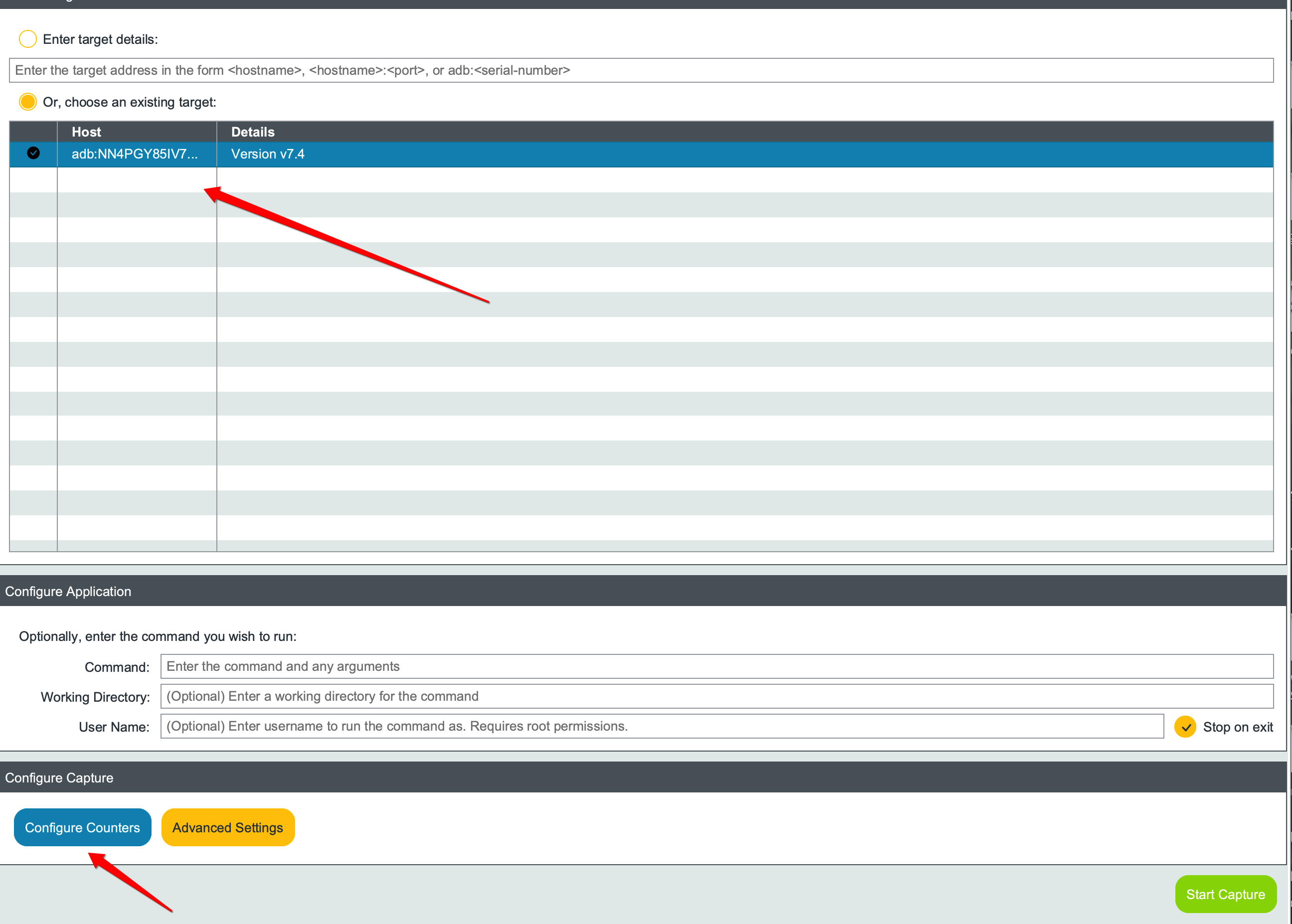
Task: Click the 'Stop on exit' label text
Action: point(1237,727)
